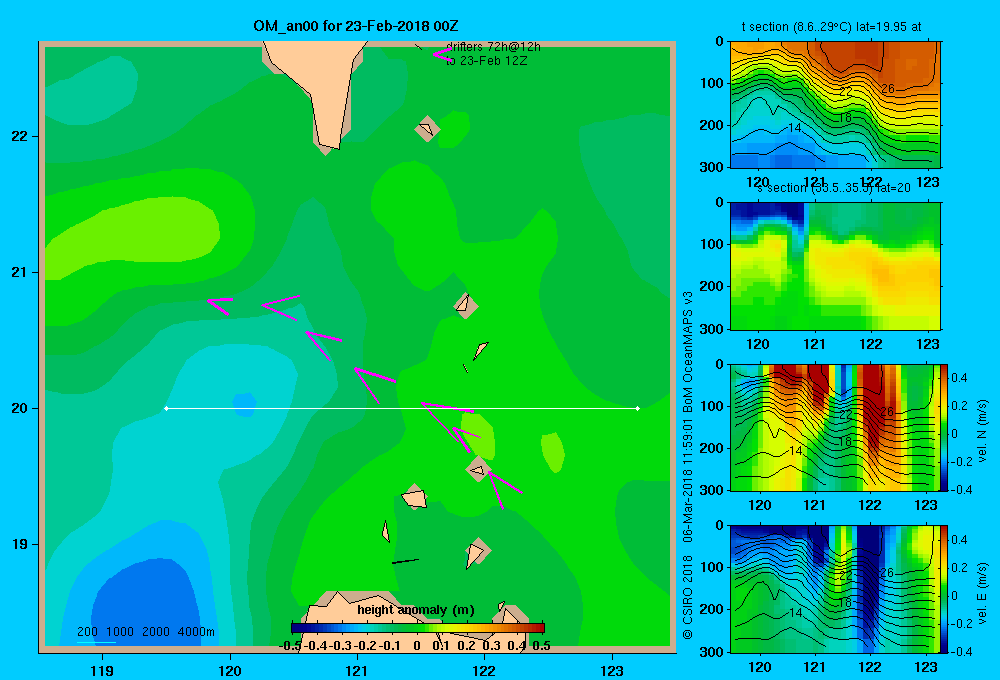1000x680 pixels.
Task: Click the 's section' salinity panel title
Action: pos(833,188)
